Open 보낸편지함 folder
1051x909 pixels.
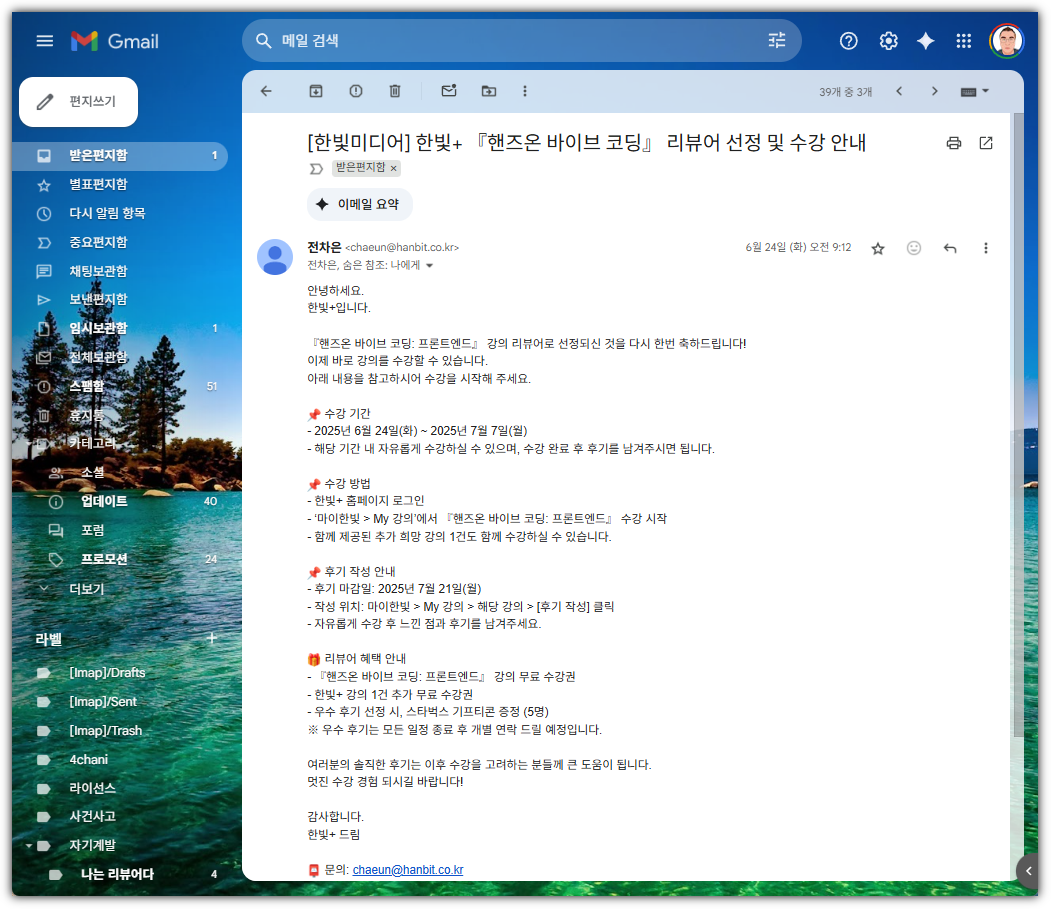(121, 299)
